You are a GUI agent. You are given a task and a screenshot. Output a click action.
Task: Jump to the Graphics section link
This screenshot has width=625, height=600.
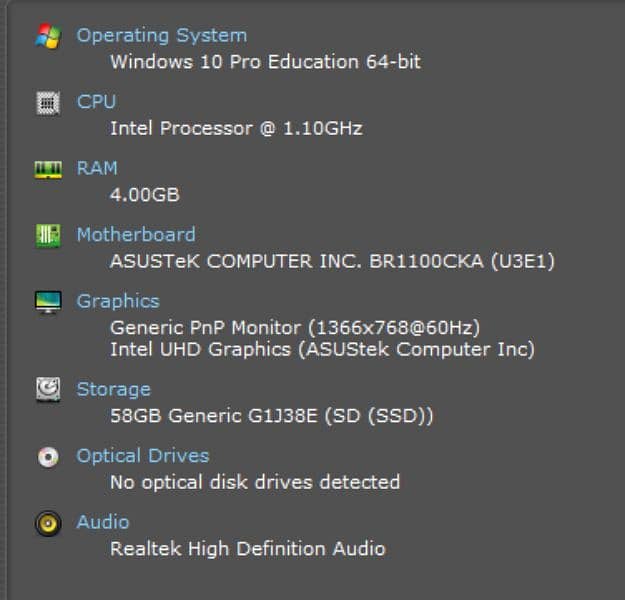coord(118,301)
